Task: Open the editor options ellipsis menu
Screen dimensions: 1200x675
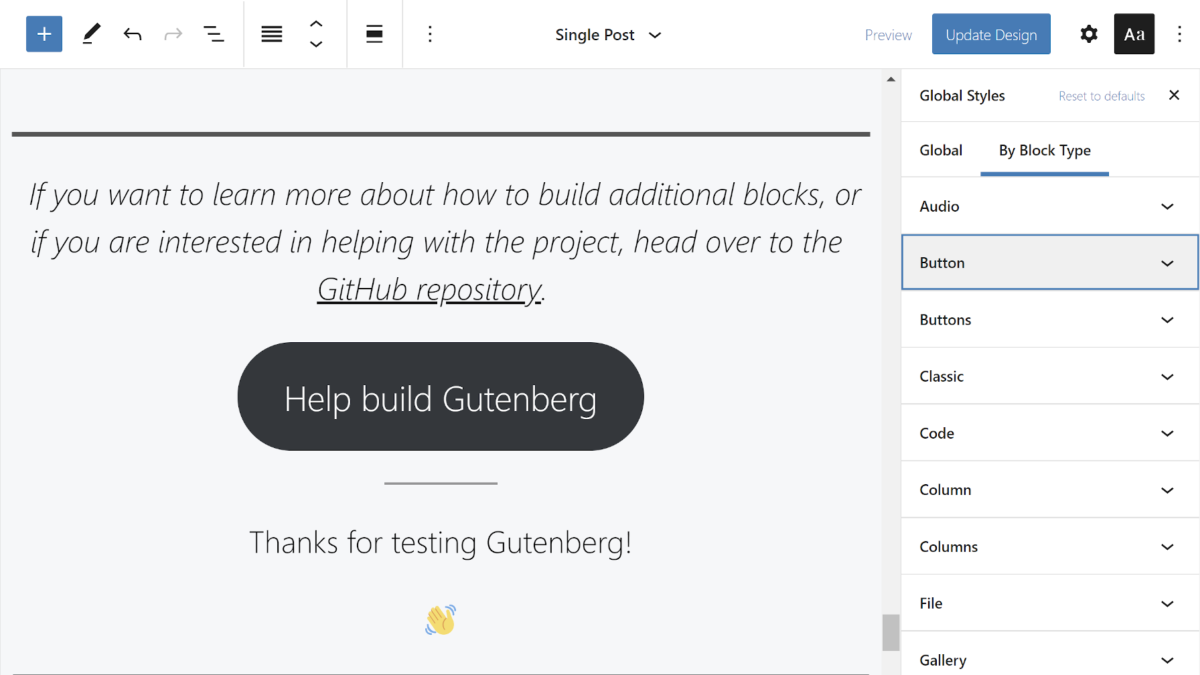Action: (1180, 34)
